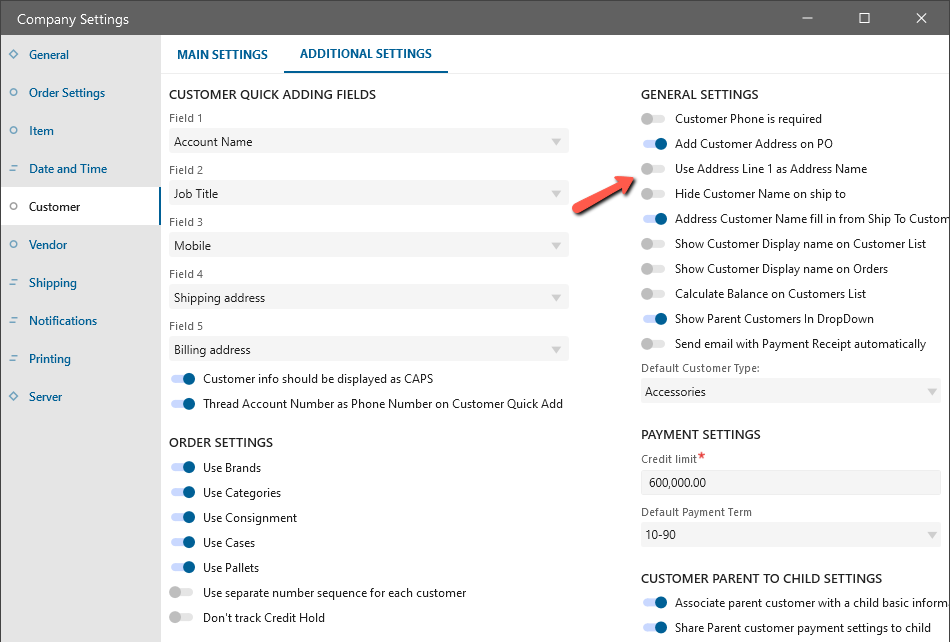This screenshot has height=642, width=950.
Task: Switch to the Main Settings tab
Action: [222, 55]
